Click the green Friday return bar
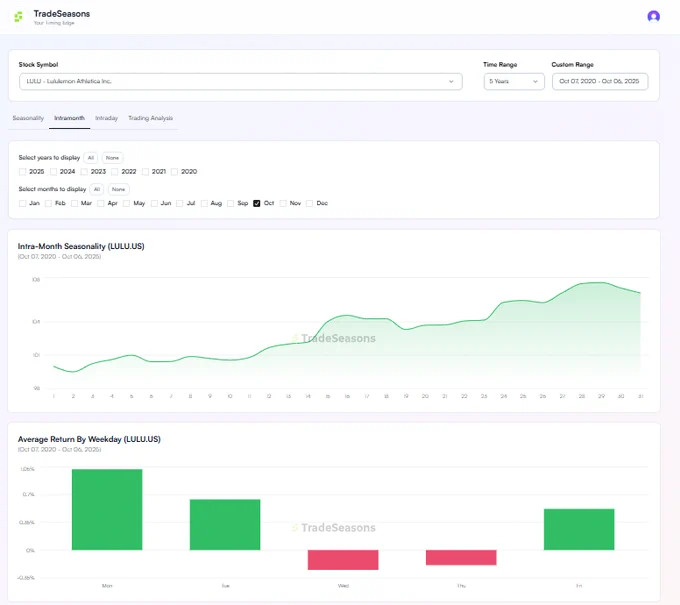 (579, 530)
